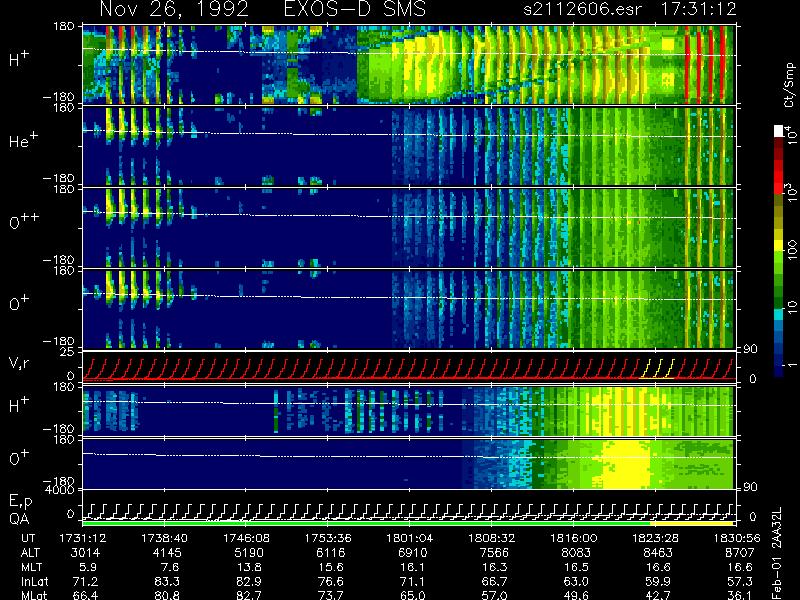
Task: Click the InLat value '63.0'
Action: point(576,581)
